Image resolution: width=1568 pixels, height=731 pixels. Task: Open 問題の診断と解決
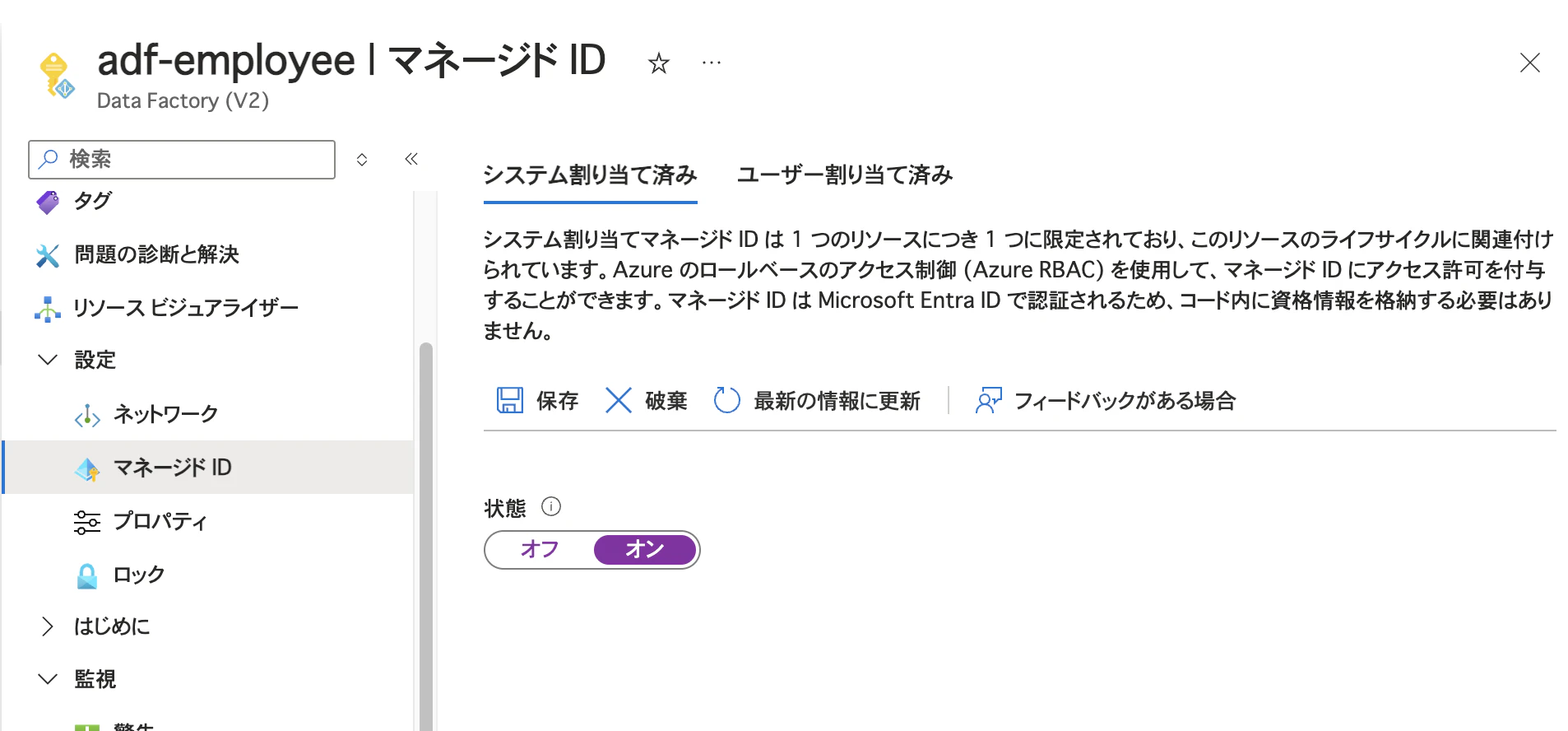156,254
